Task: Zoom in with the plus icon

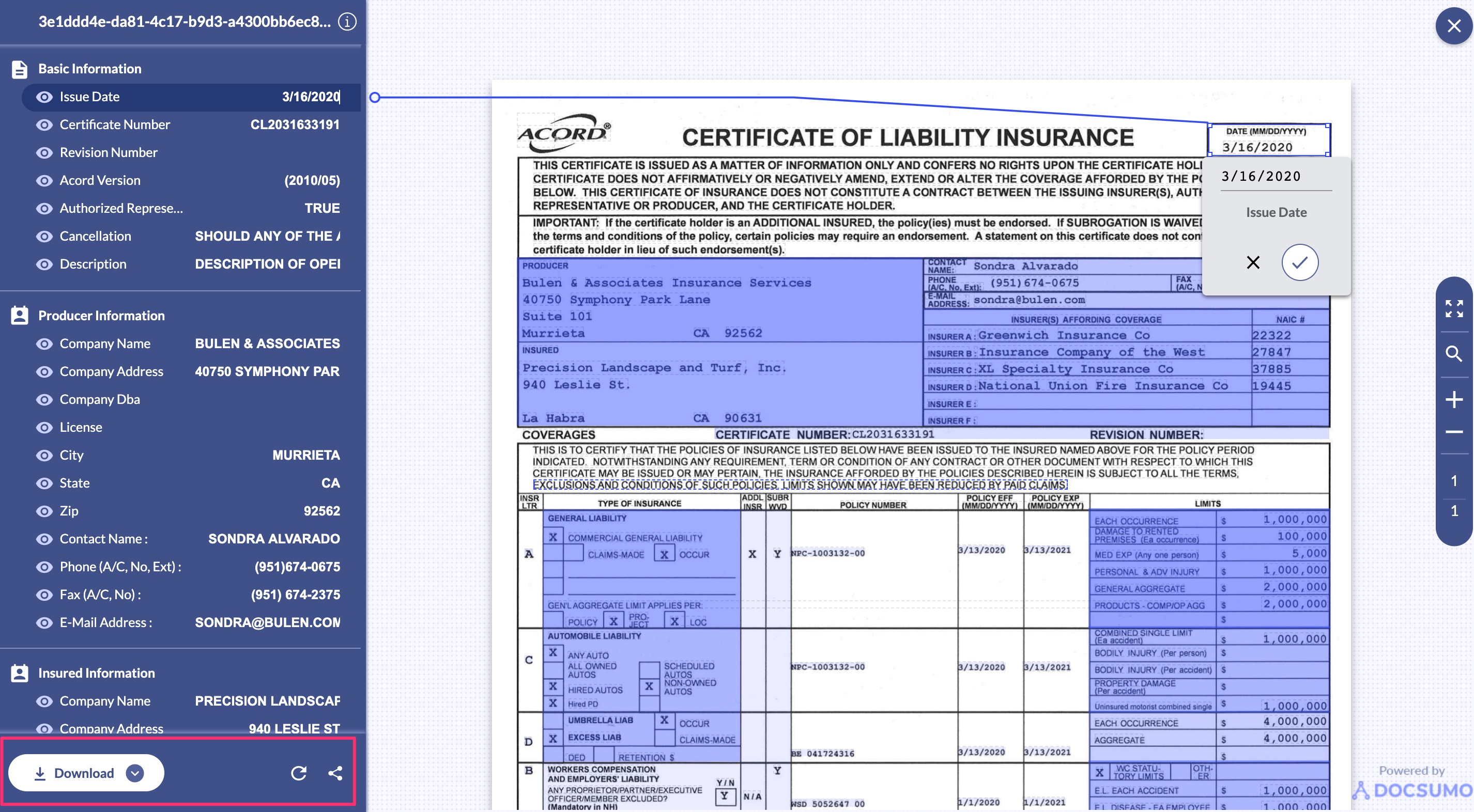Action: point(1454,399)
